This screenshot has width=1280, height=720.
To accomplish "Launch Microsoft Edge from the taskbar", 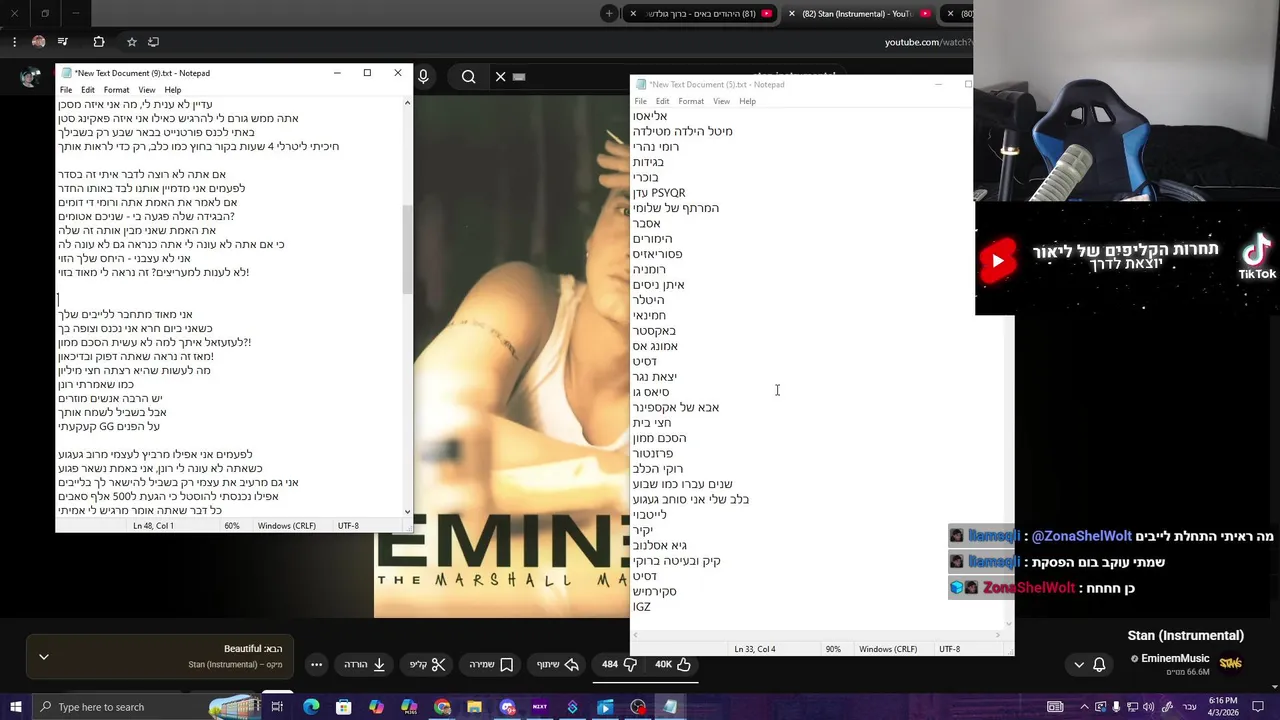I will [x=311, y=707].
